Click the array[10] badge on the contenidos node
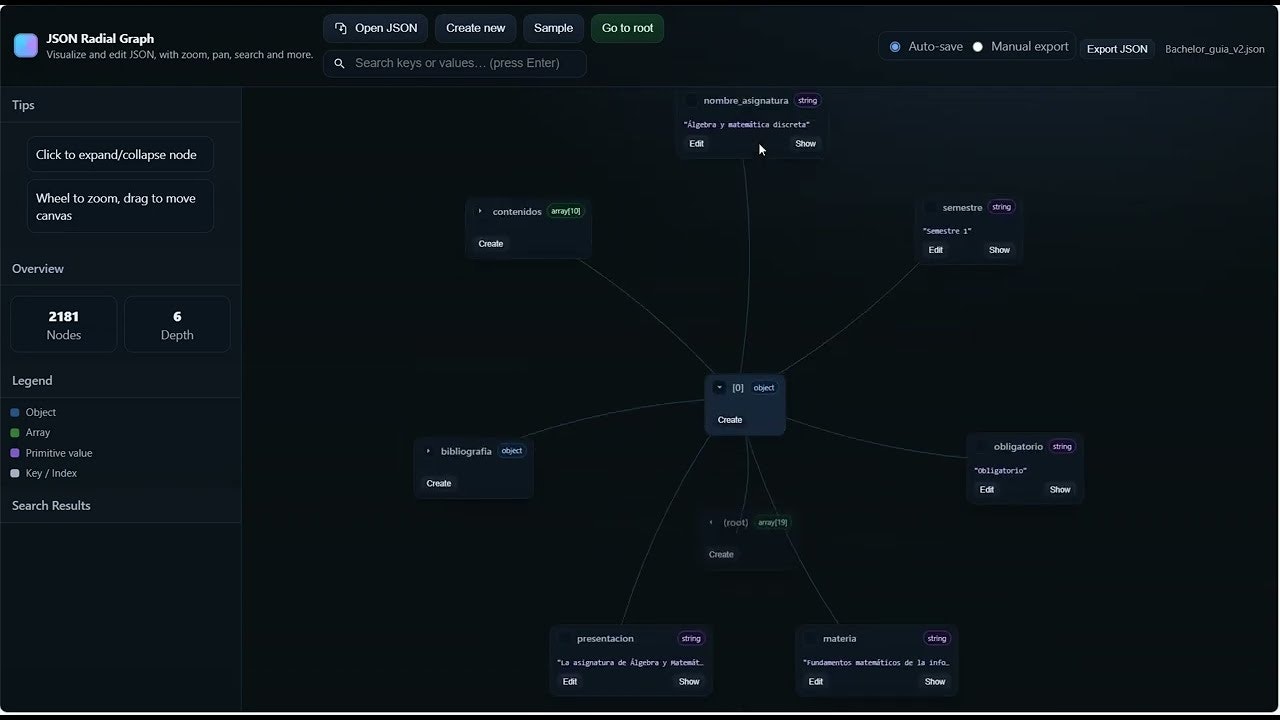Image resolution: width=1280 pixels, height=720 pixels. 566,211
